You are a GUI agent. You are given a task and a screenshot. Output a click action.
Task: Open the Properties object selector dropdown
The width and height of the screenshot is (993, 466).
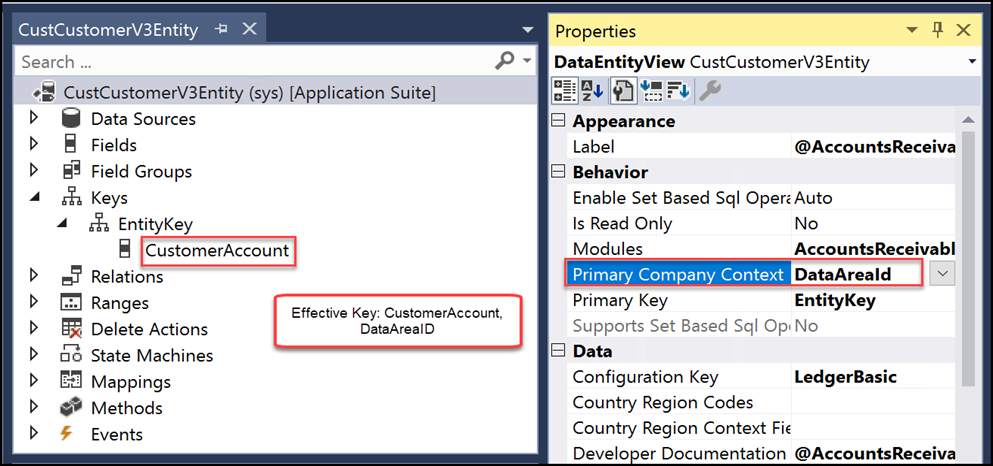[972, 61]
